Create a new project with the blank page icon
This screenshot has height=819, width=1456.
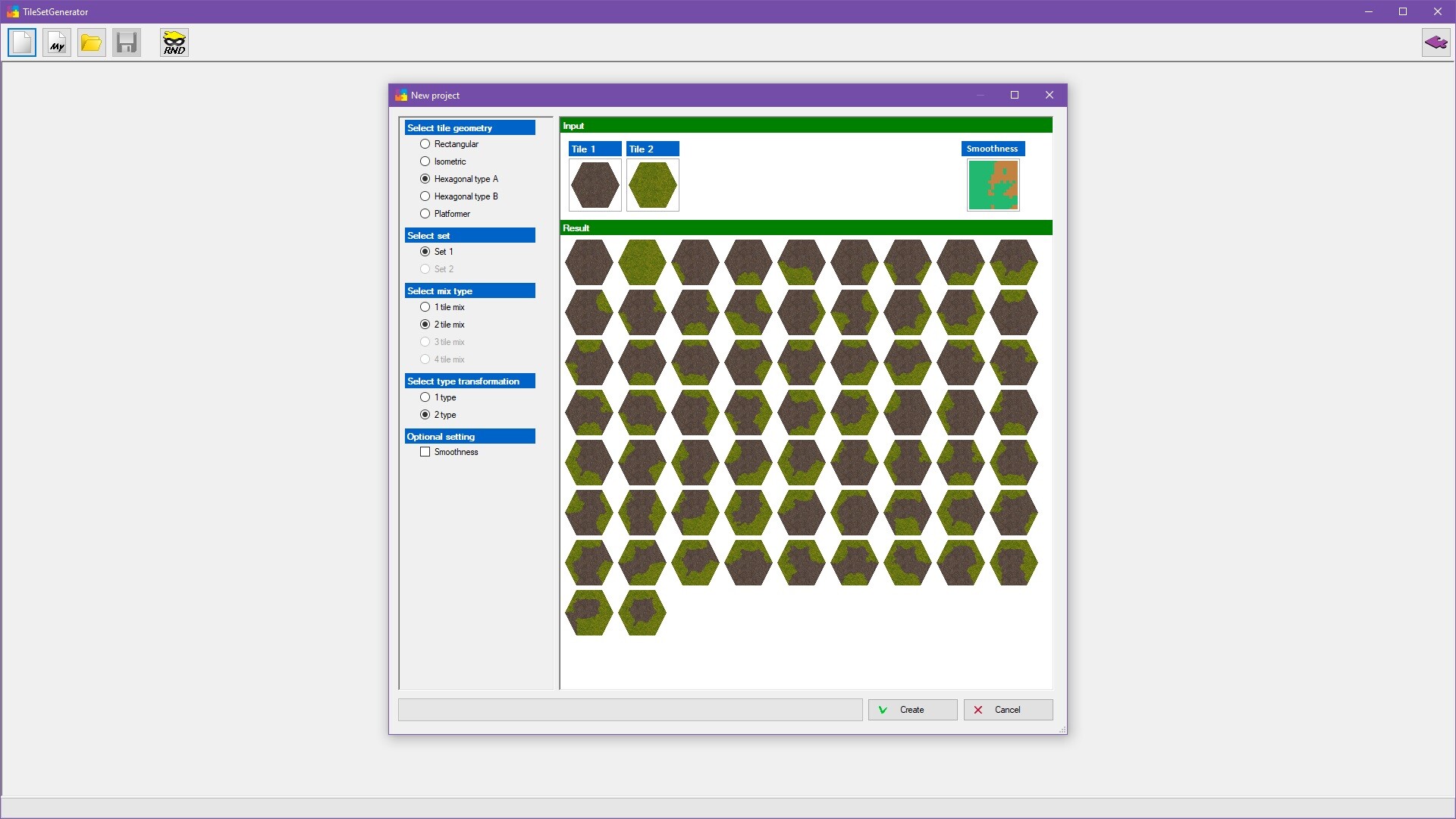[x=21, y=42]
